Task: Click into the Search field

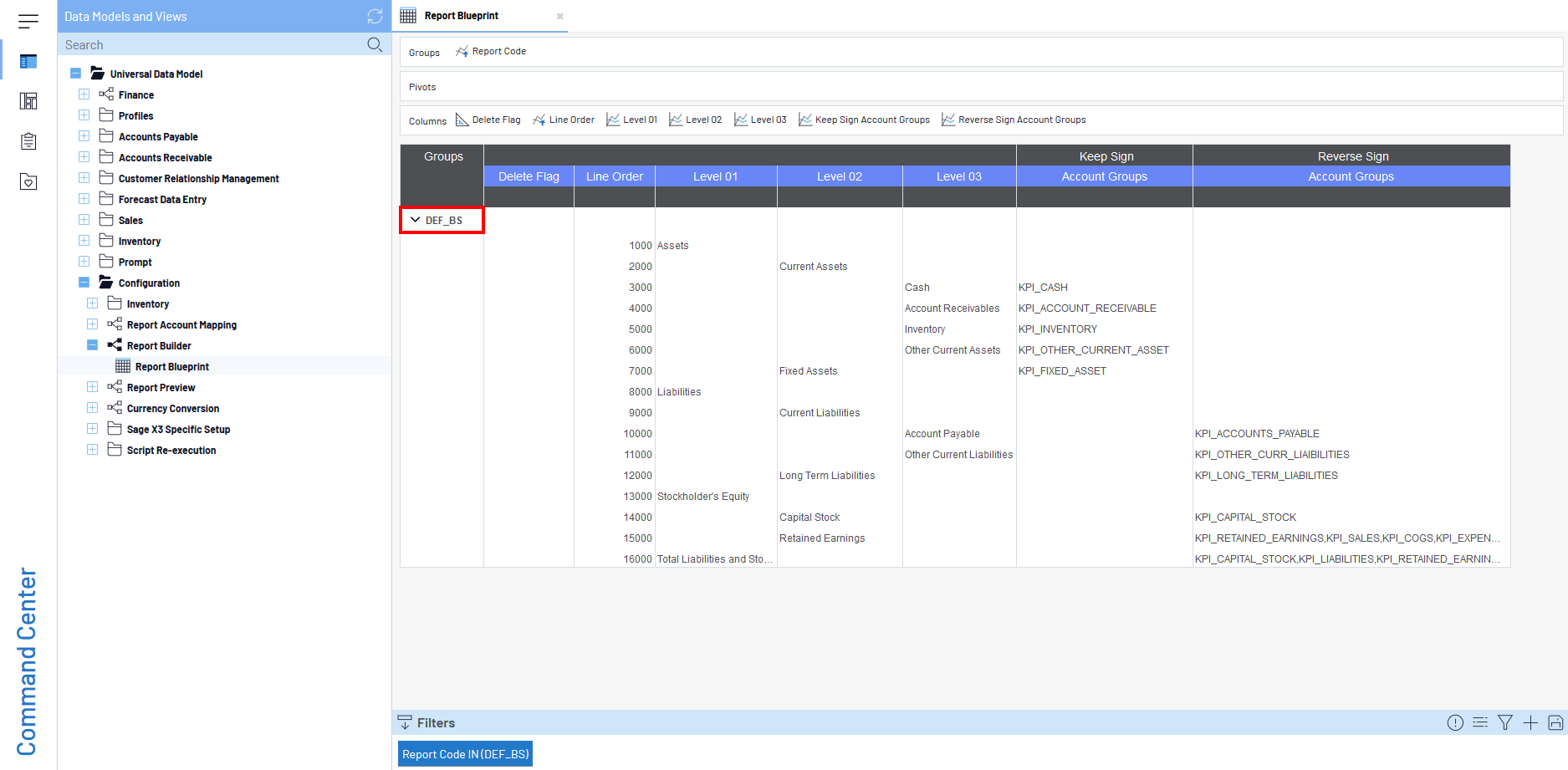Action: pos(209,45)
